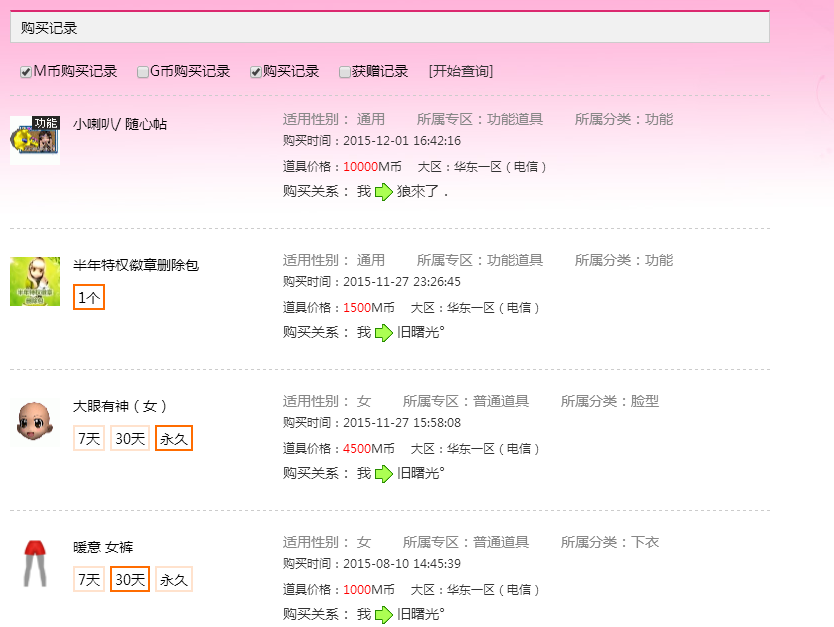This screenshot has width=834, height=627.
Task: Click 所属分类：脸型 text
Action: 610,401
